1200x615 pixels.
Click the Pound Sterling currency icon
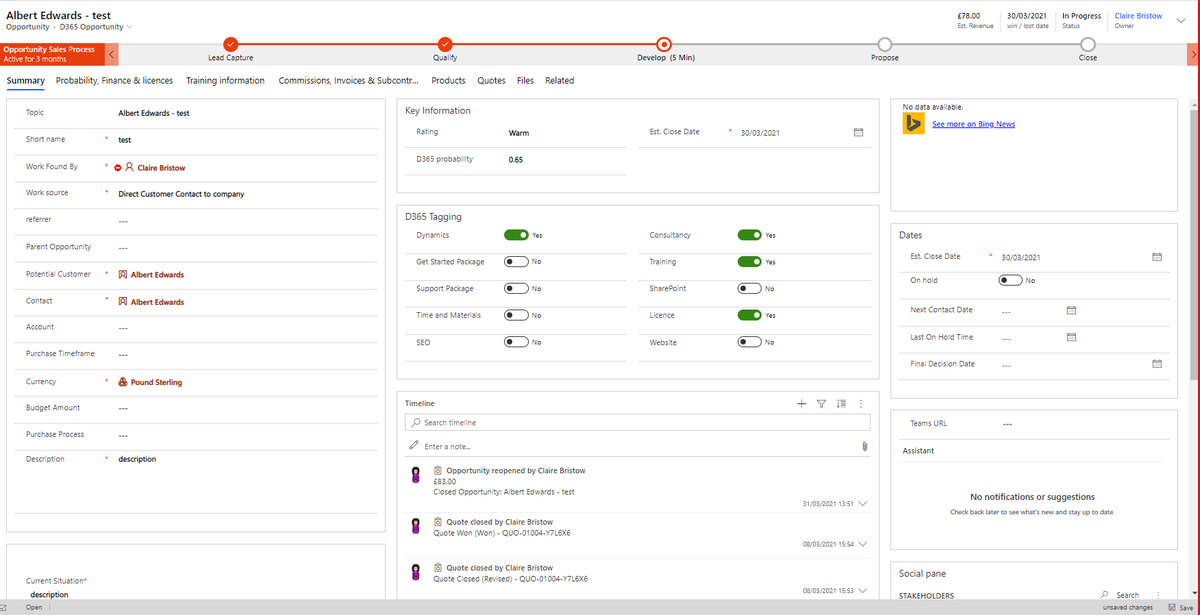point(122,382)
